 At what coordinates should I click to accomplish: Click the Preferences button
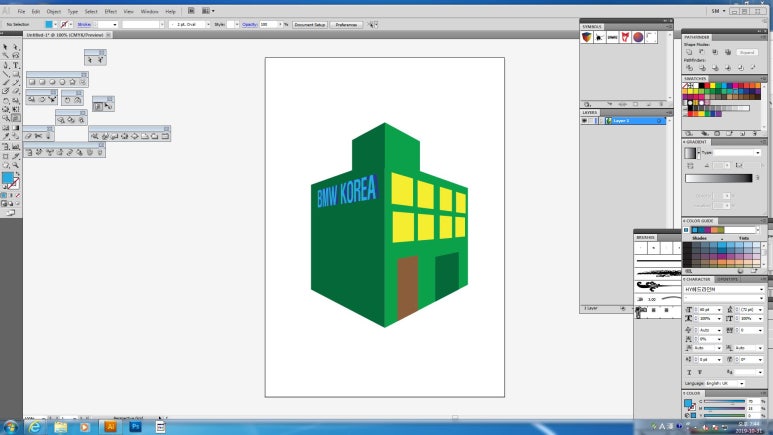pyautogui.click(x=346, y=24)
